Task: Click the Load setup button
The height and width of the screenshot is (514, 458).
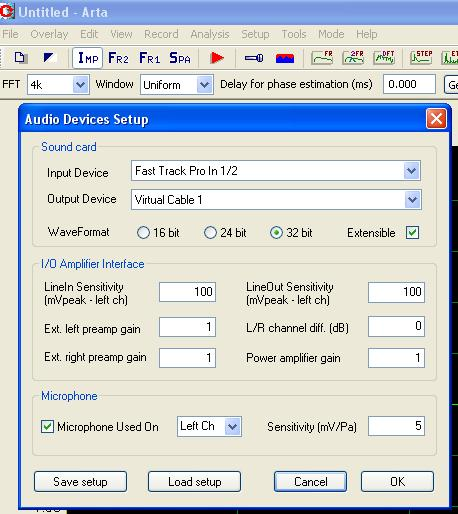Action: click(x=194, y=481)
